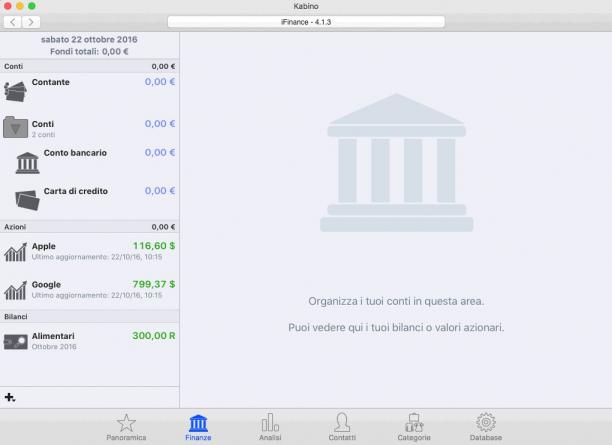Screen dimensions: 612x445
Task: Click the Conti section header bar
Action: coord(89,66)
